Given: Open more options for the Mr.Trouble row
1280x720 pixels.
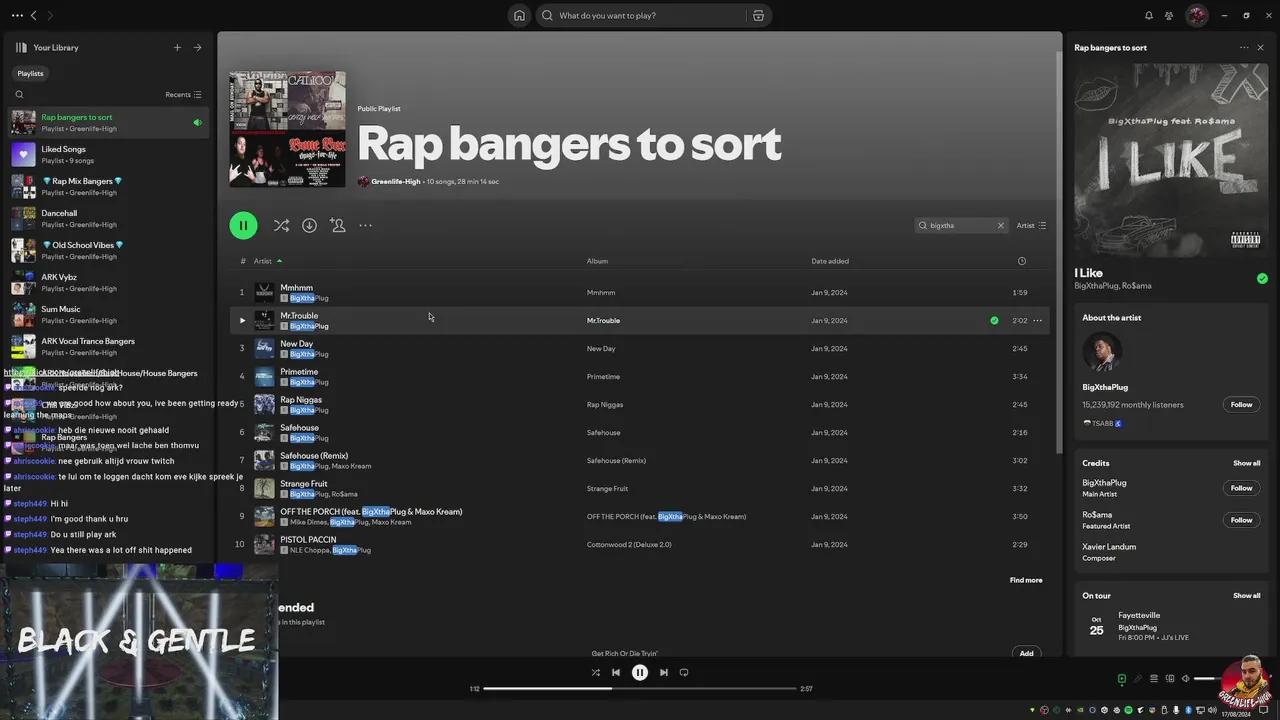Looking at the screenshot, I should click(1037, 320).
